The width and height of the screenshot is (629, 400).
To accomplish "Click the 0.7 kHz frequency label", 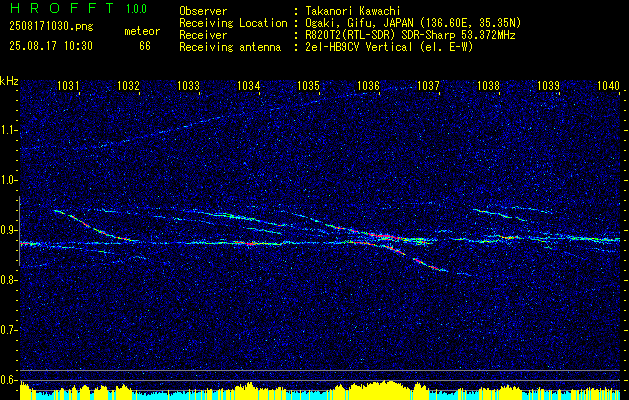I will pos(9,330).
